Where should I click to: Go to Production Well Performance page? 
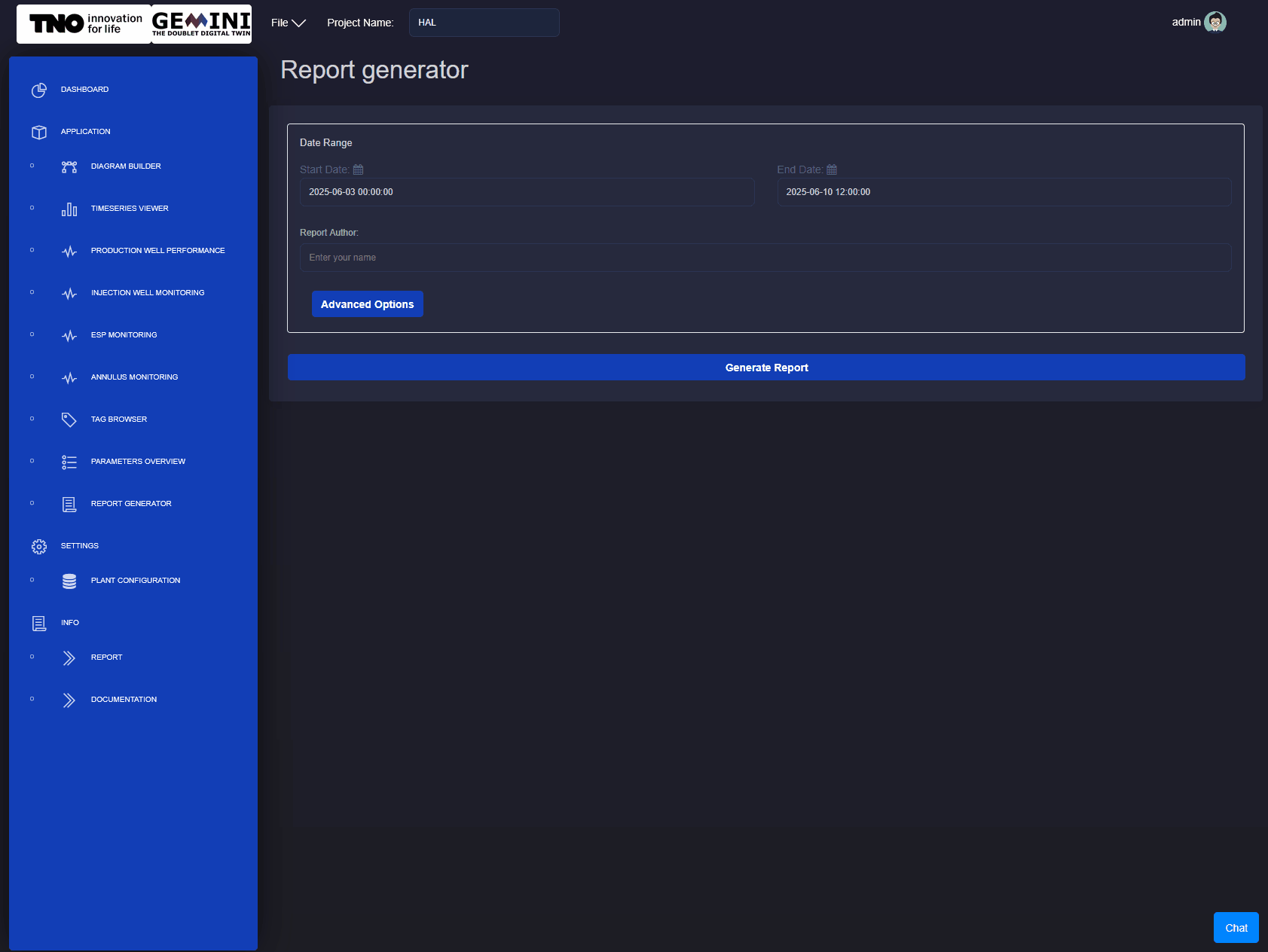(x=157, y=251)
